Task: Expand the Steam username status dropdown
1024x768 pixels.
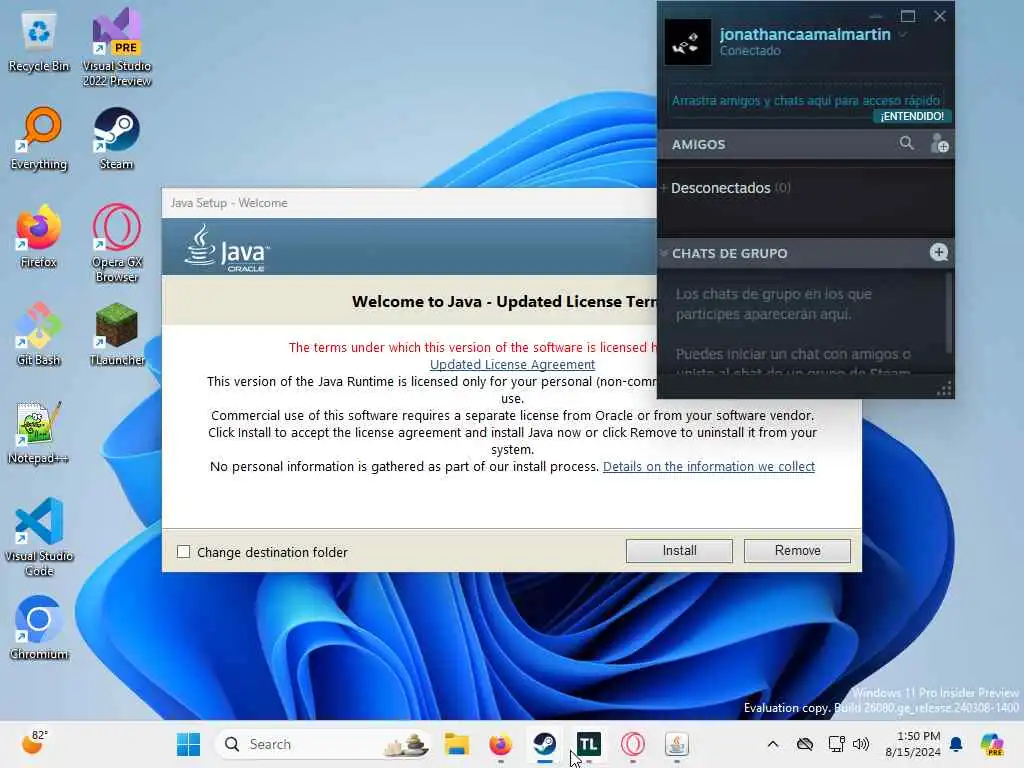Action: (x=903, y=34)
